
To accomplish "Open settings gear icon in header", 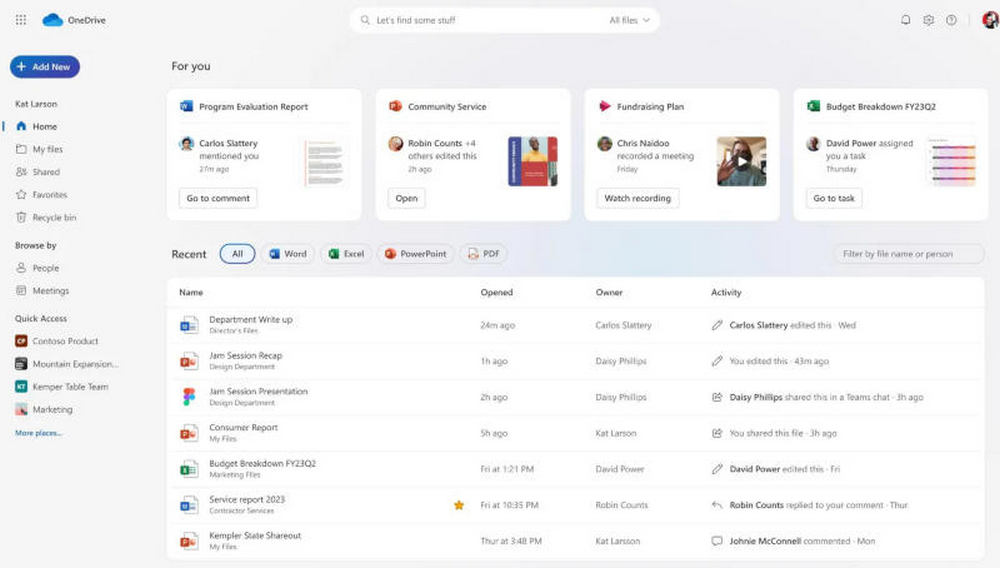I will pos(928,20).
